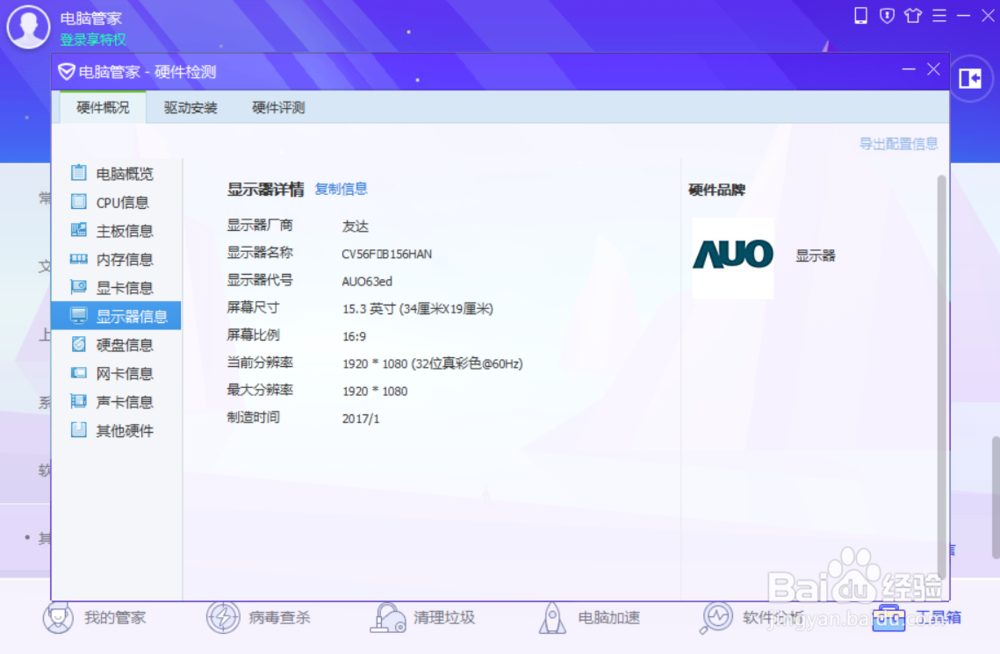This screenshot has width=1000, height=654.
Task: Open the skin shirt icon
Action: tap(913, 15)
